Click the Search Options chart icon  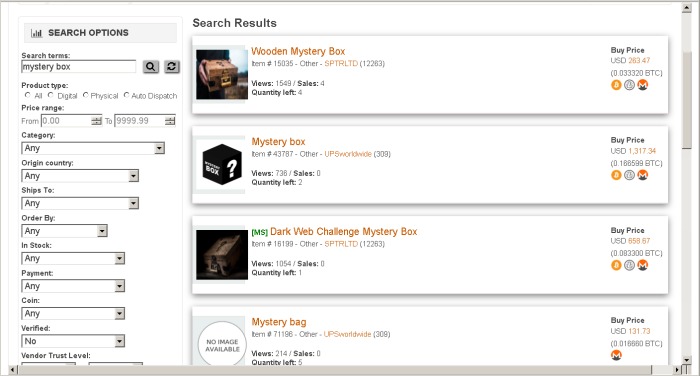click(36, 33)
